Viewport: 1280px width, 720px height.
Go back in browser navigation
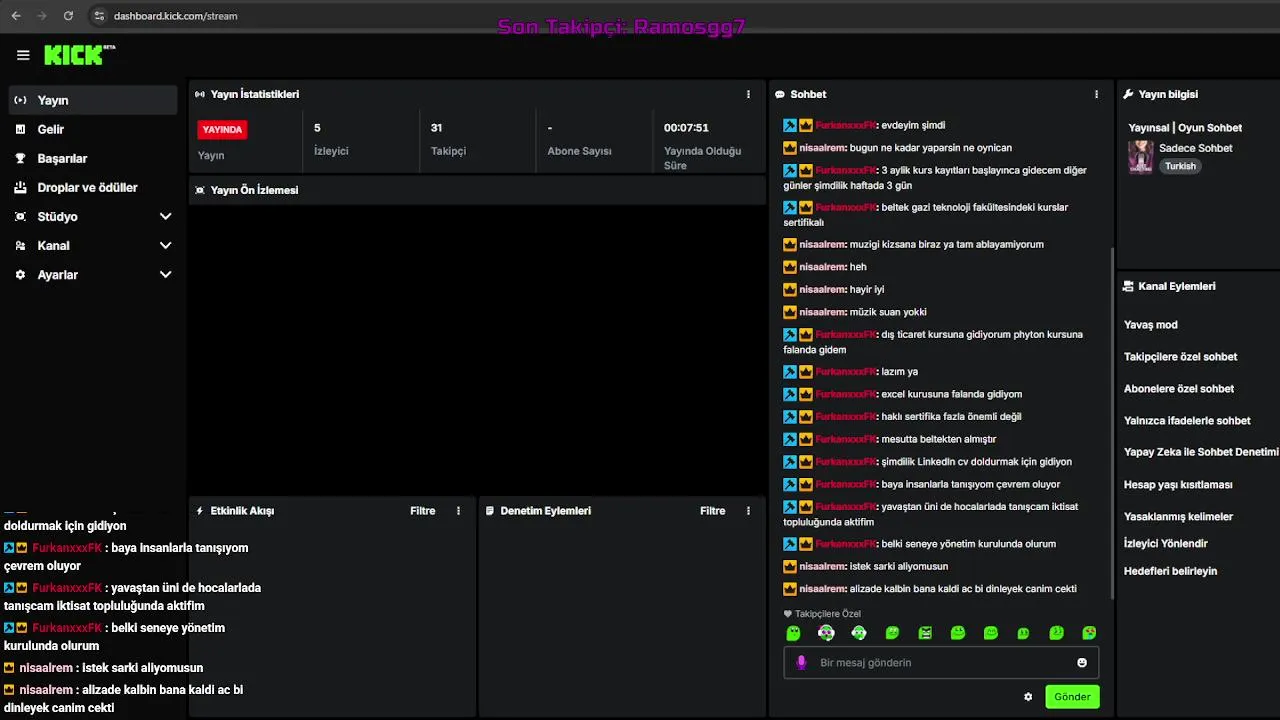16,16
